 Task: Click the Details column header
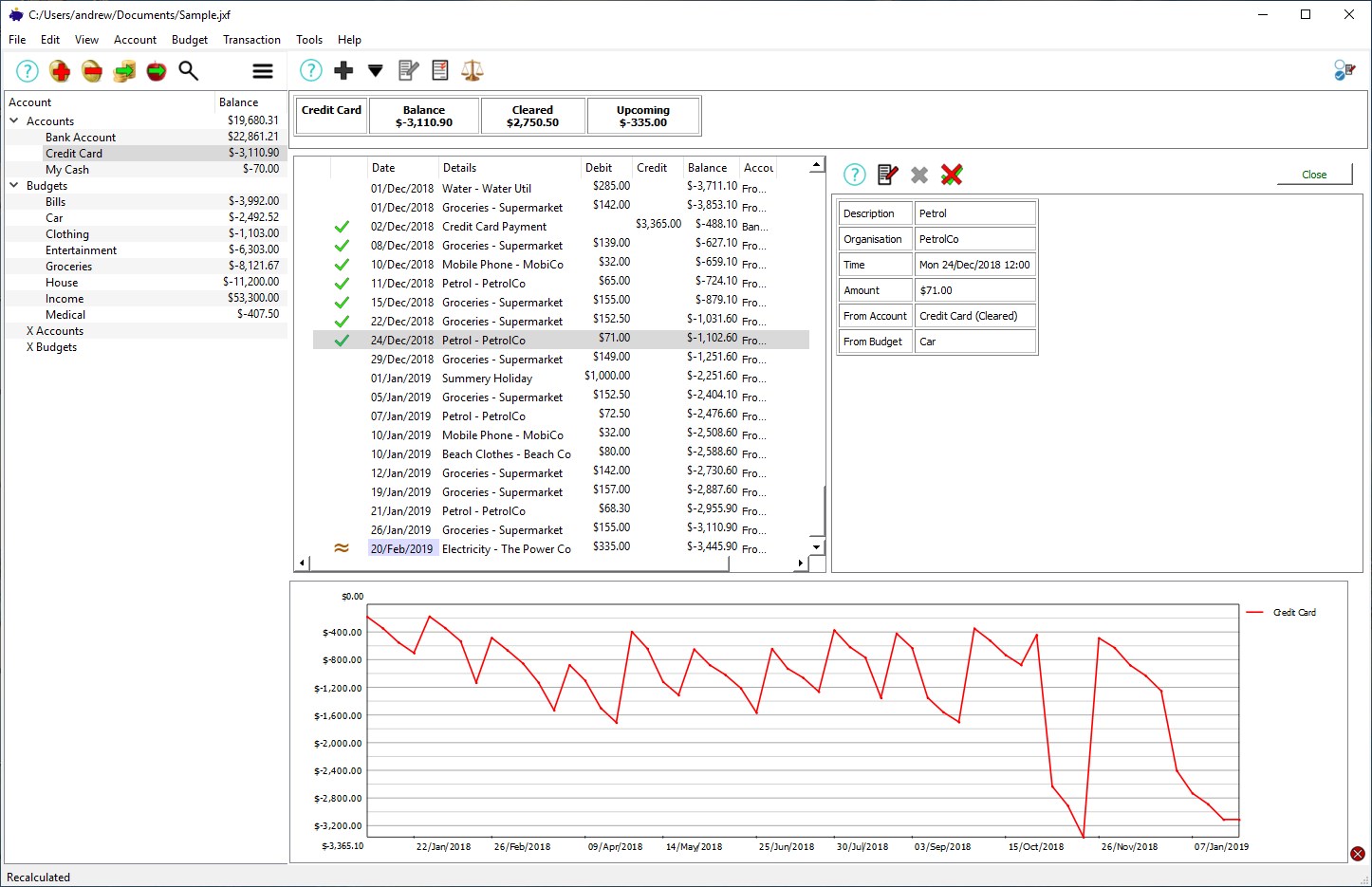pos(509,168)
